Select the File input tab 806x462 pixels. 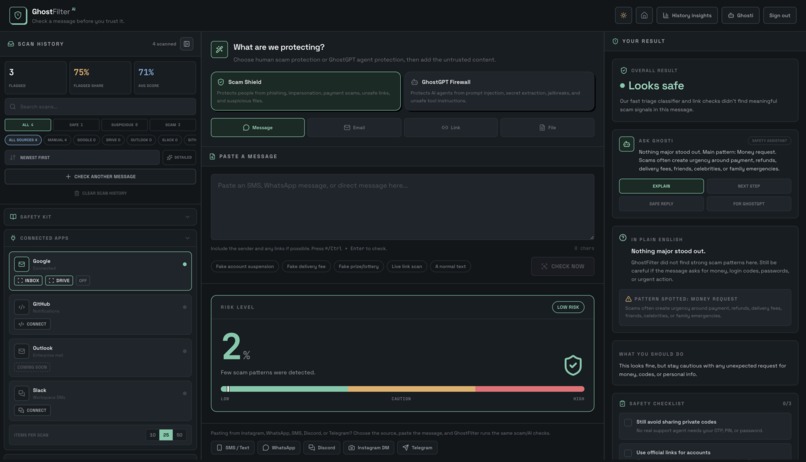pyautogui.click(x=547, y=127)
